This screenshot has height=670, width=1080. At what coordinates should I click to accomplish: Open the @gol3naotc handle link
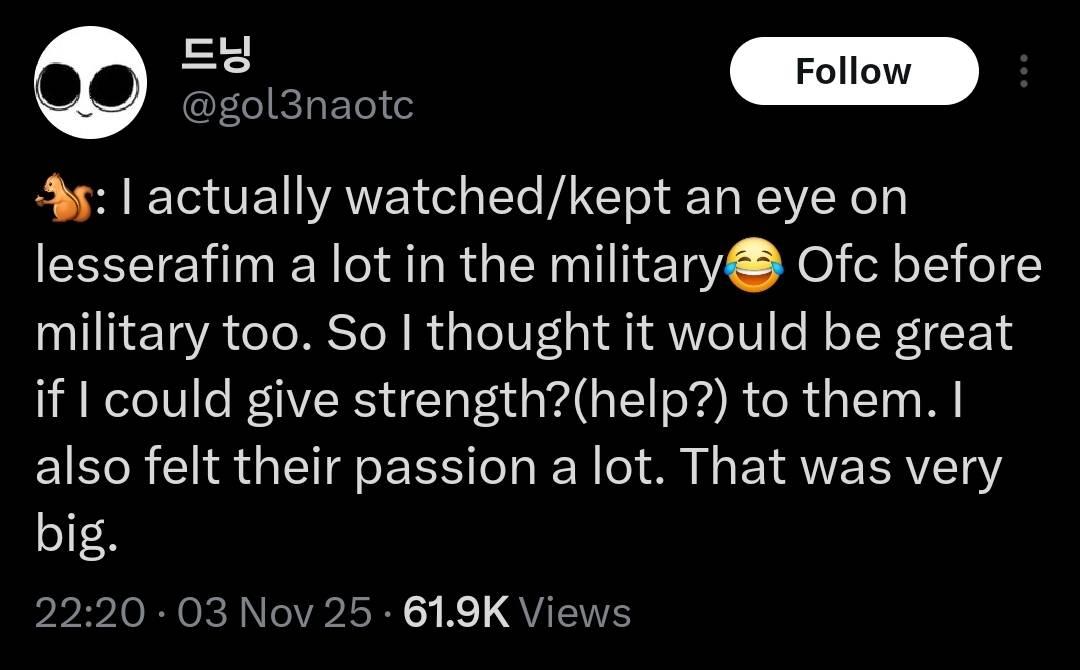[x=296, y=104]
